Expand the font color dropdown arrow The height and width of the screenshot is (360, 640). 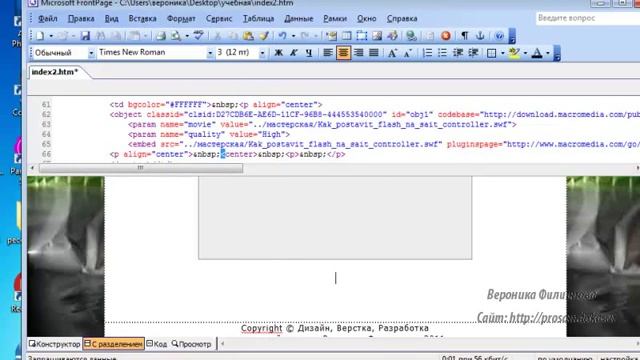548,53
